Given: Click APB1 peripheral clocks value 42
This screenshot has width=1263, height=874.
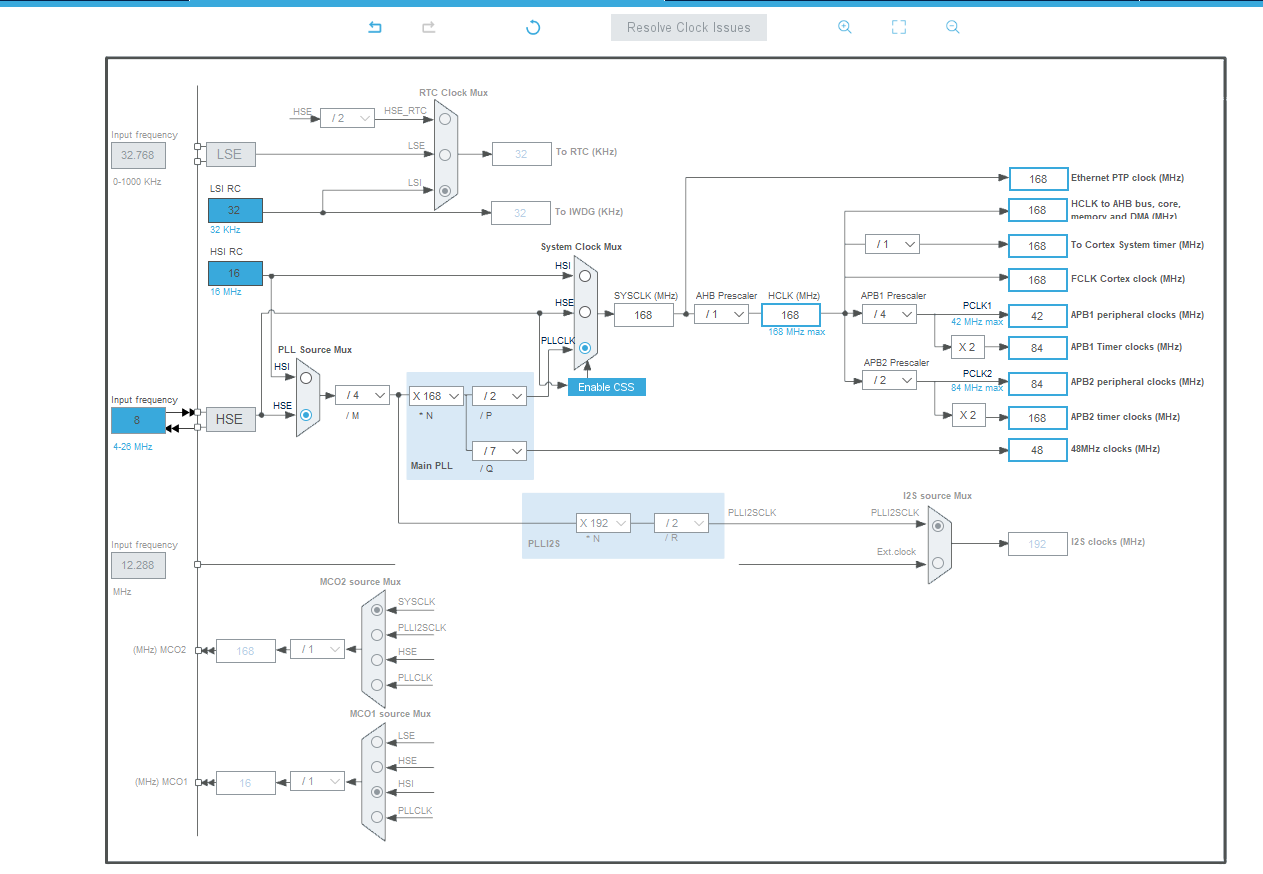Looking at the screenshot, I should point(1038,316).
